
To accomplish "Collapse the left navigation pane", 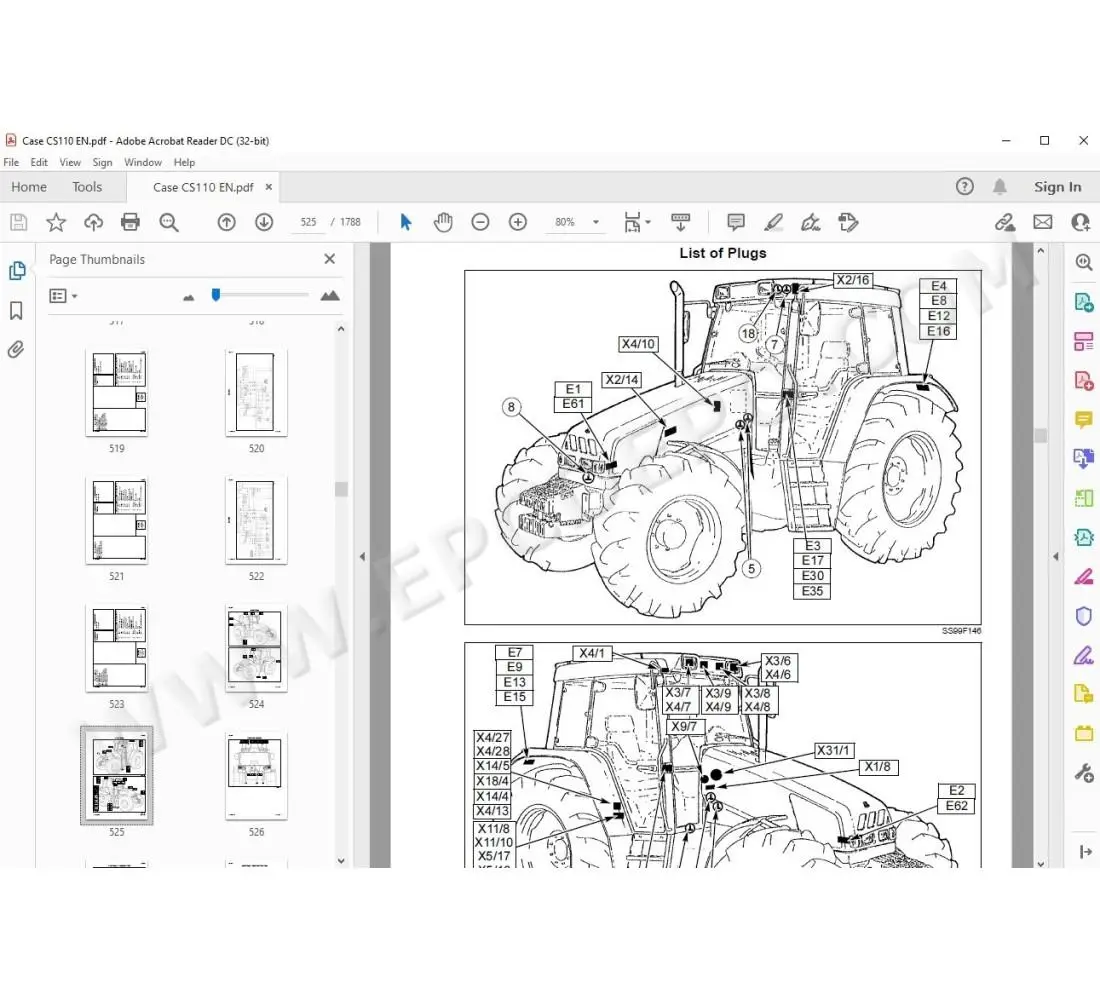I will tap(362, 556).
